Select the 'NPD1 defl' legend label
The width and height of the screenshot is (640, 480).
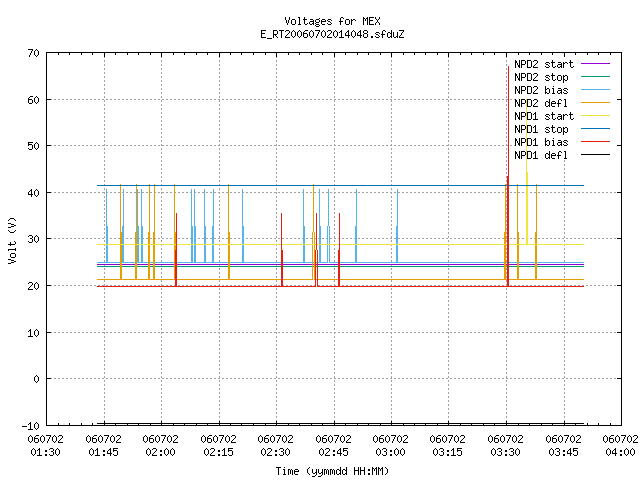(541, 155)
